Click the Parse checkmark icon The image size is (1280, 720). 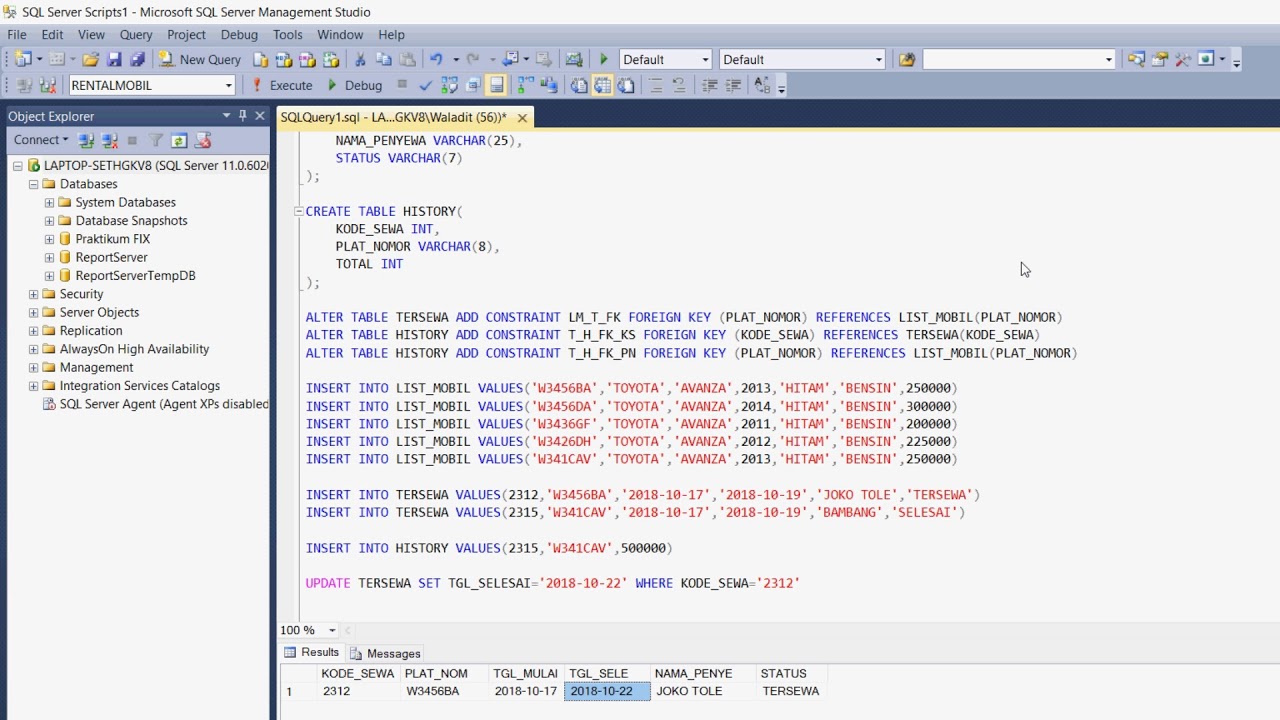pos(425,85)
